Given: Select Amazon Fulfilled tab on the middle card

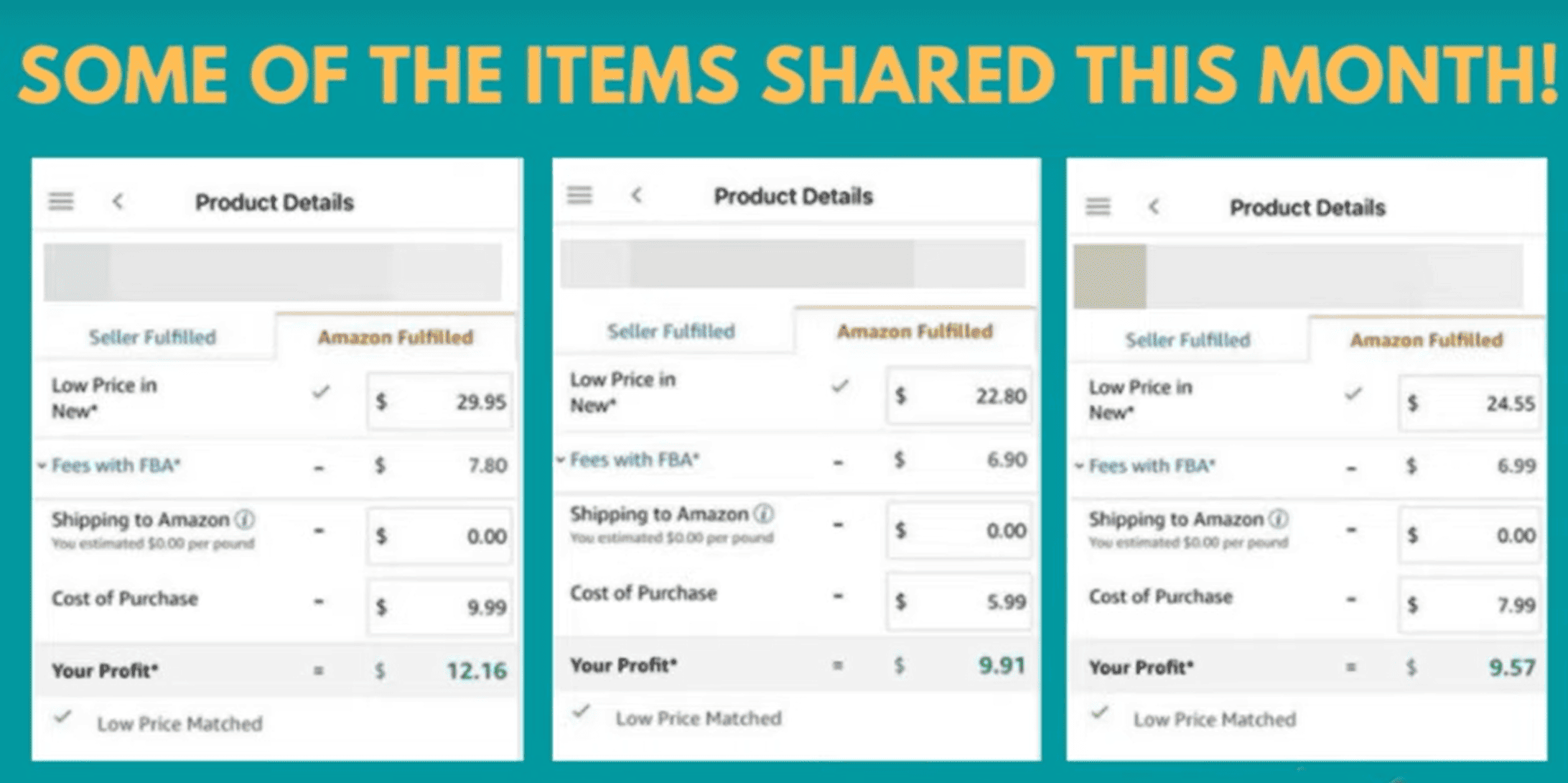Looking at the screenshot, I should (x=914, y=331).
